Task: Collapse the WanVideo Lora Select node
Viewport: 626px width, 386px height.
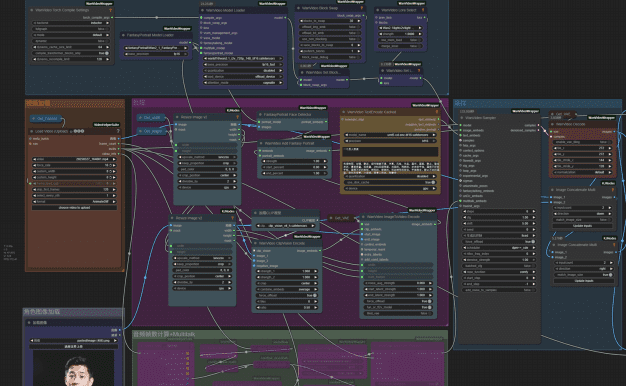Action: click(x=377, y=10)
